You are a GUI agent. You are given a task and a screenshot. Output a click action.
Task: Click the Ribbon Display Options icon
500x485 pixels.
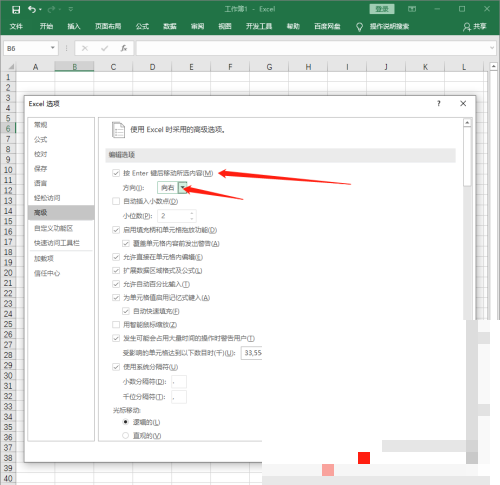(412, 9)
